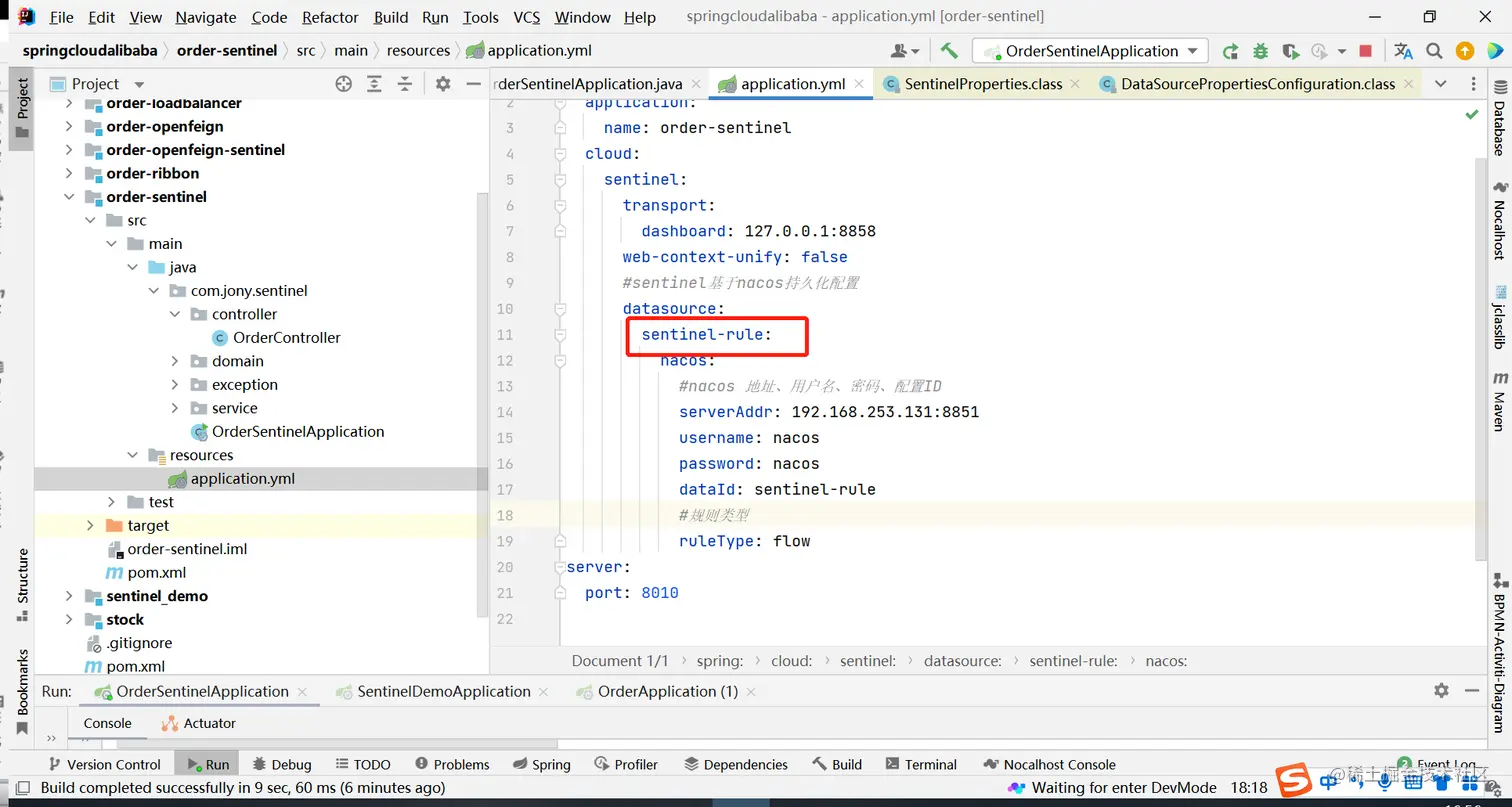Switch to SentinelDemoApplication run tab

point(444,691)
